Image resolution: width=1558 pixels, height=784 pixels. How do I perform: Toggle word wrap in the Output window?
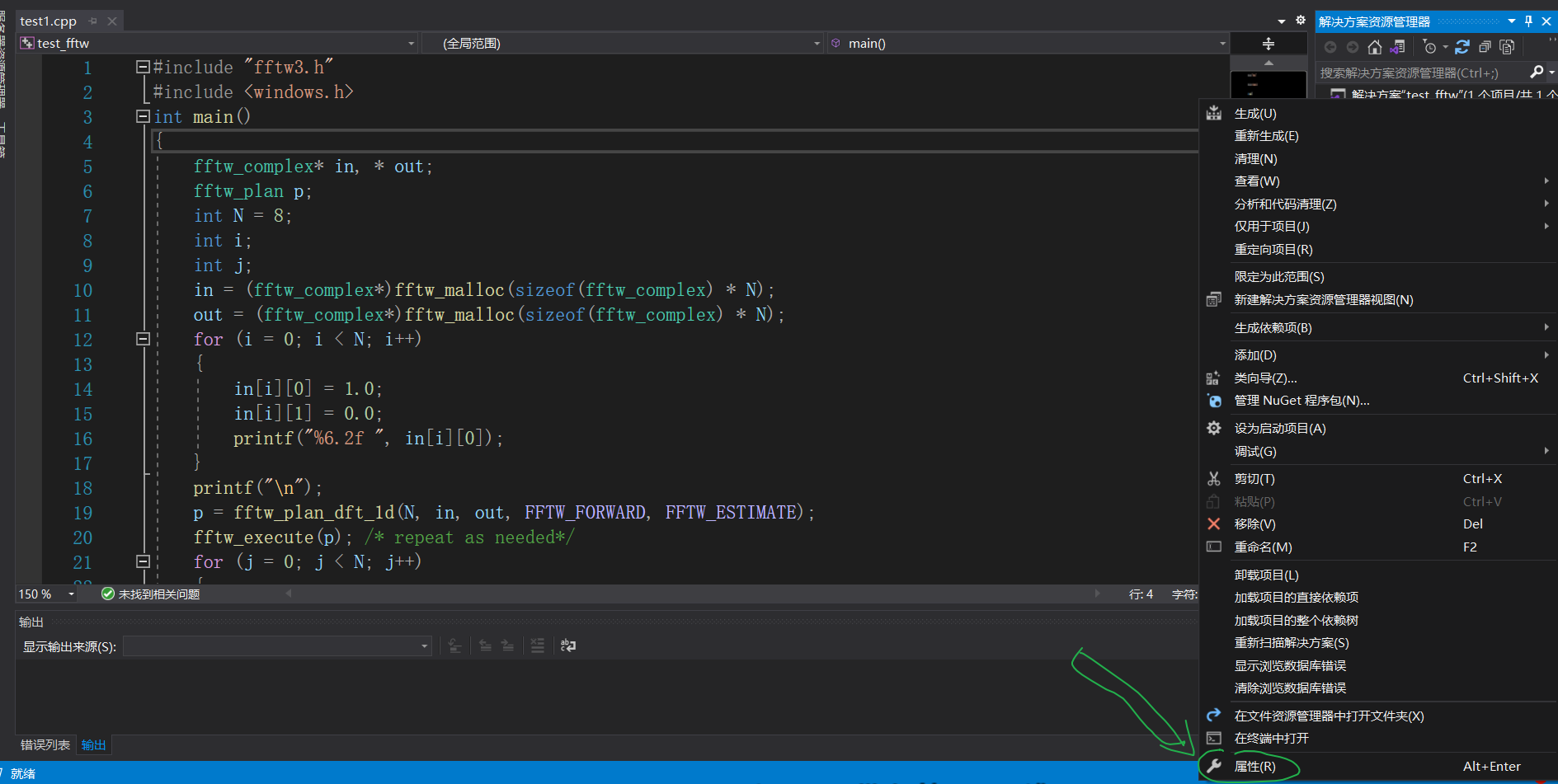567,646
